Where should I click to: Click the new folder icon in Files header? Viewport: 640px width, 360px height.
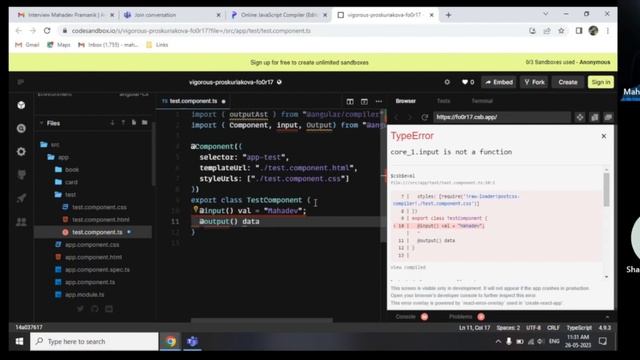[144, 123]
